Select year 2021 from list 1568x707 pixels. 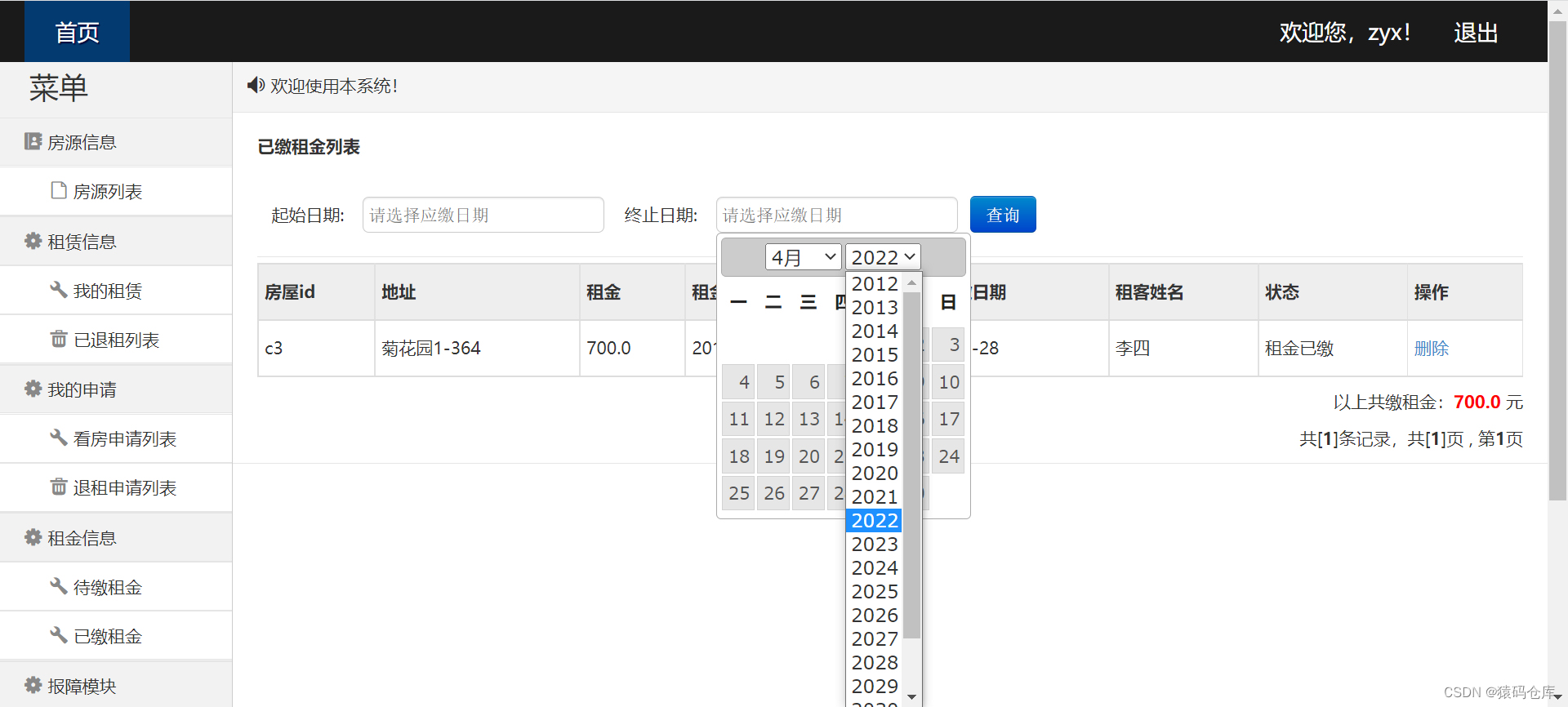[x=874, y=496]
